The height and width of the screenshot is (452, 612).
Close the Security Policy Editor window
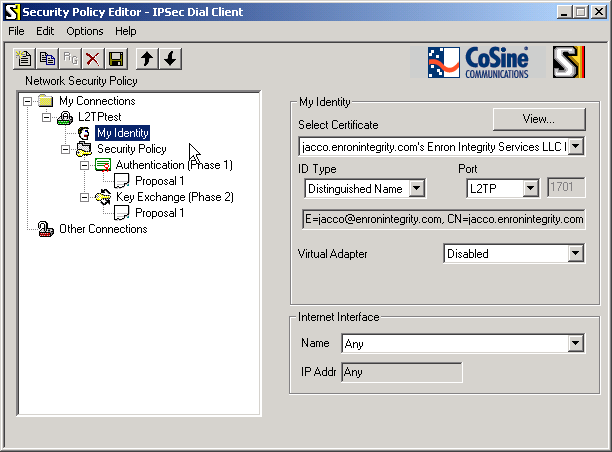tap(599, 12)
